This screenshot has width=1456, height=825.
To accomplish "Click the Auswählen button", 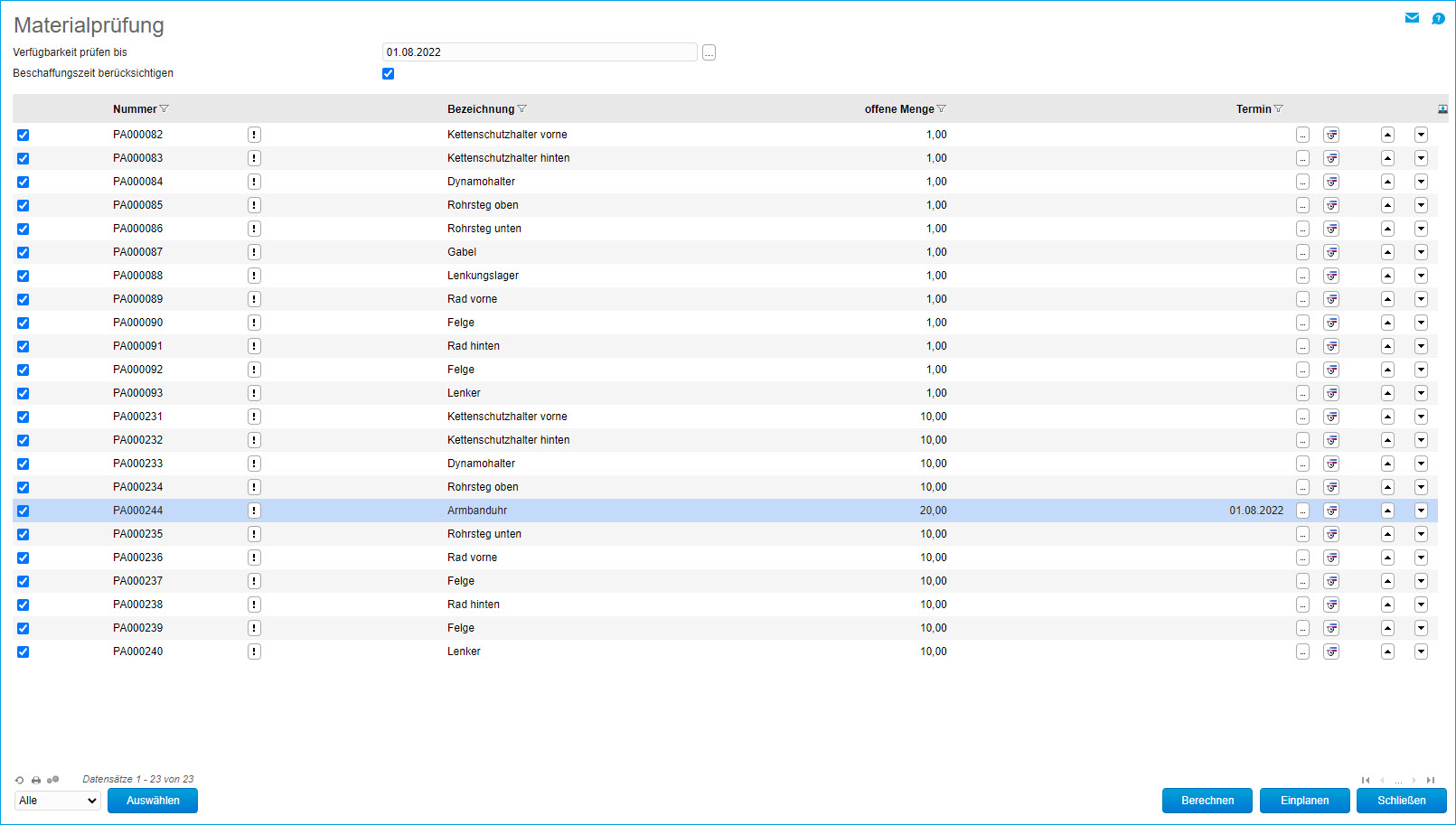I will pyautogui.click(x=153, y=801).
